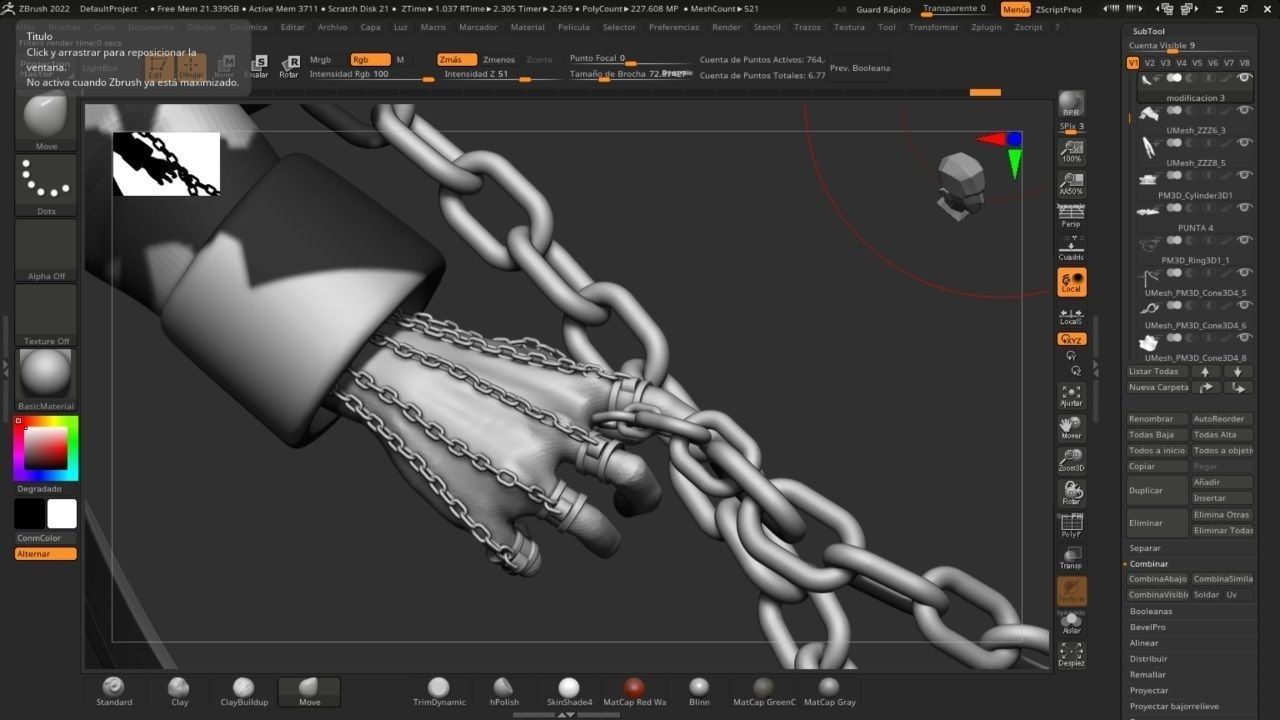Click the Rotar mode icon in top shelf
This screenshot has height=720, width=1280.
coord(289,67)
